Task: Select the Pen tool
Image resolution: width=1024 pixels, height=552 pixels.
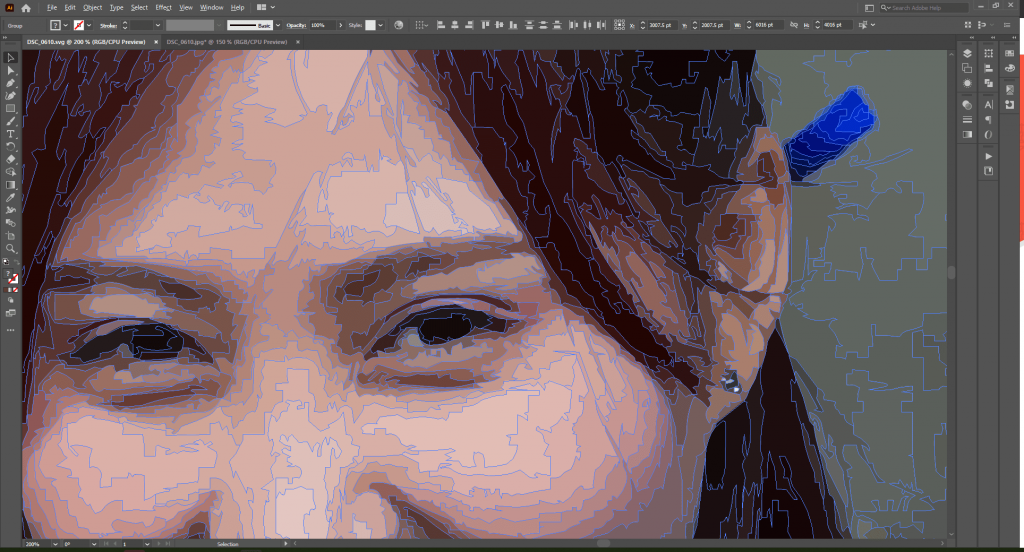Action: [10, 83]
